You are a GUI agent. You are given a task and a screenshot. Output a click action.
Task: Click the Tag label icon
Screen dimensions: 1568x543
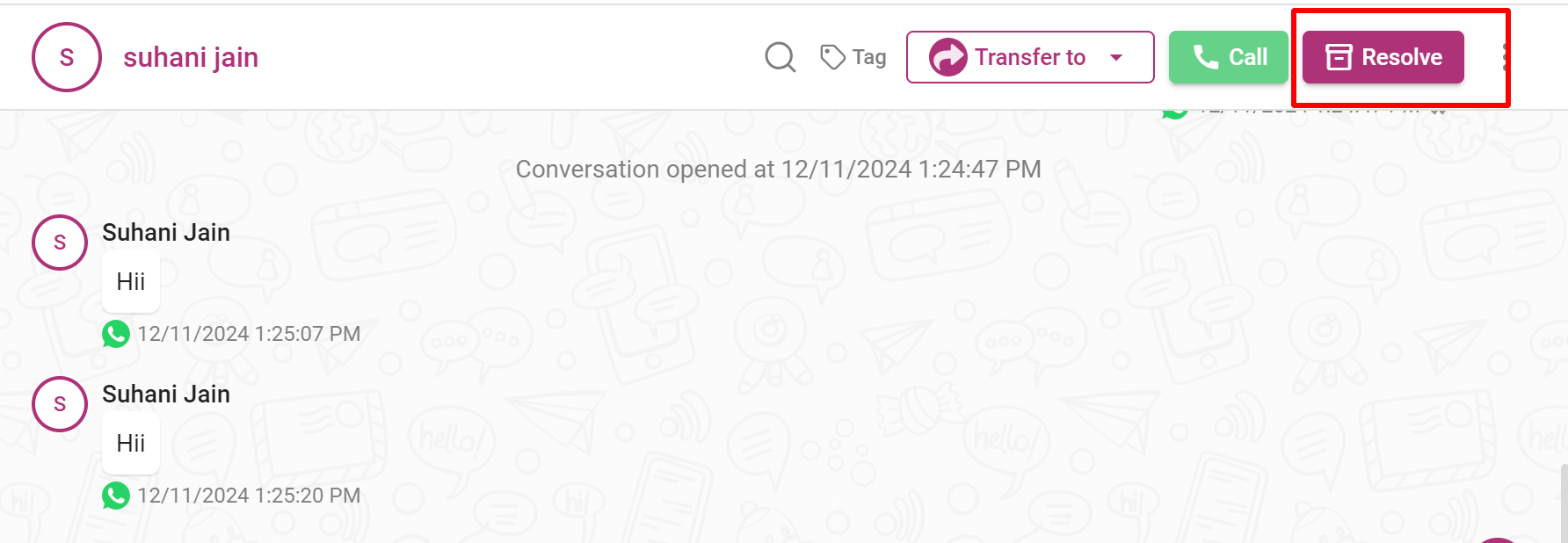click(x=832, y=57)
